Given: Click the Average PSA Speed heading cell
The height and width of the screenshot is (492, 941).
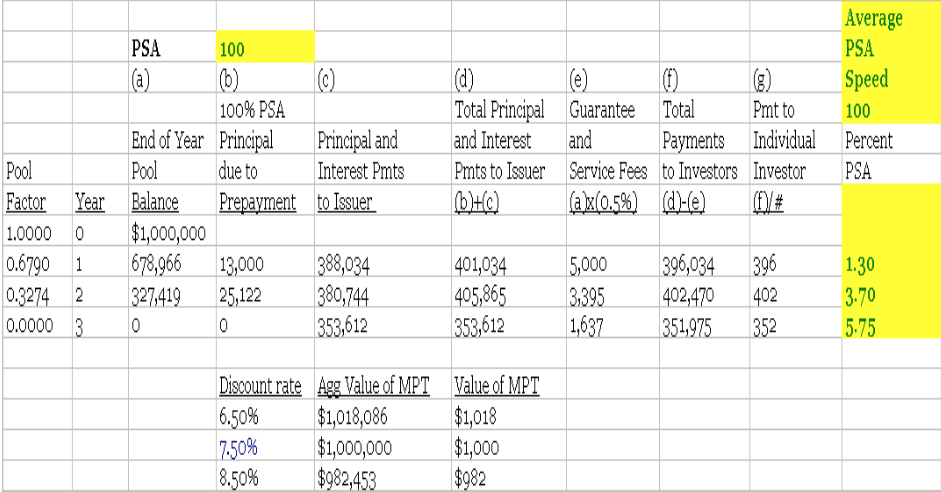Looking at the screenshot, I should tap(873, 48).
